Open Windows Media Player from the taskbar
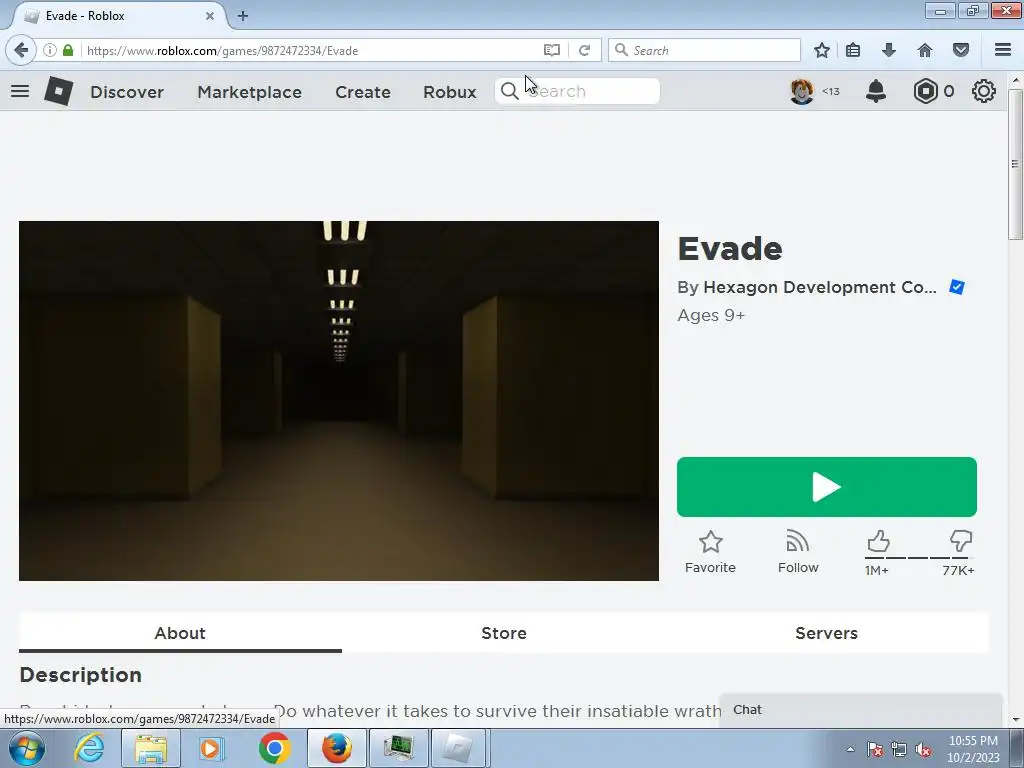1024x768 pixels. (x=211, y=748)
